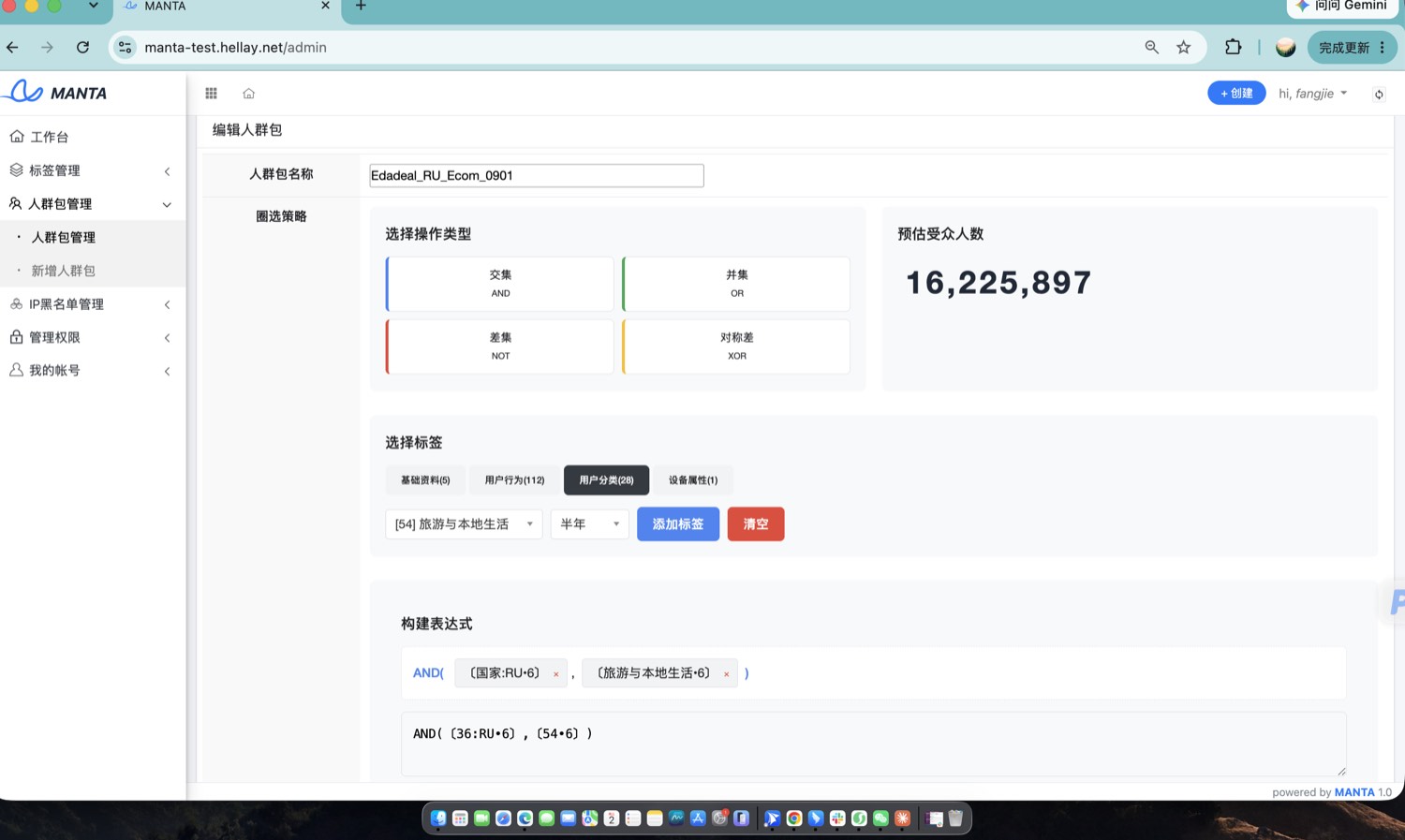Open App Store from the Dock

(x=698, y=818)
